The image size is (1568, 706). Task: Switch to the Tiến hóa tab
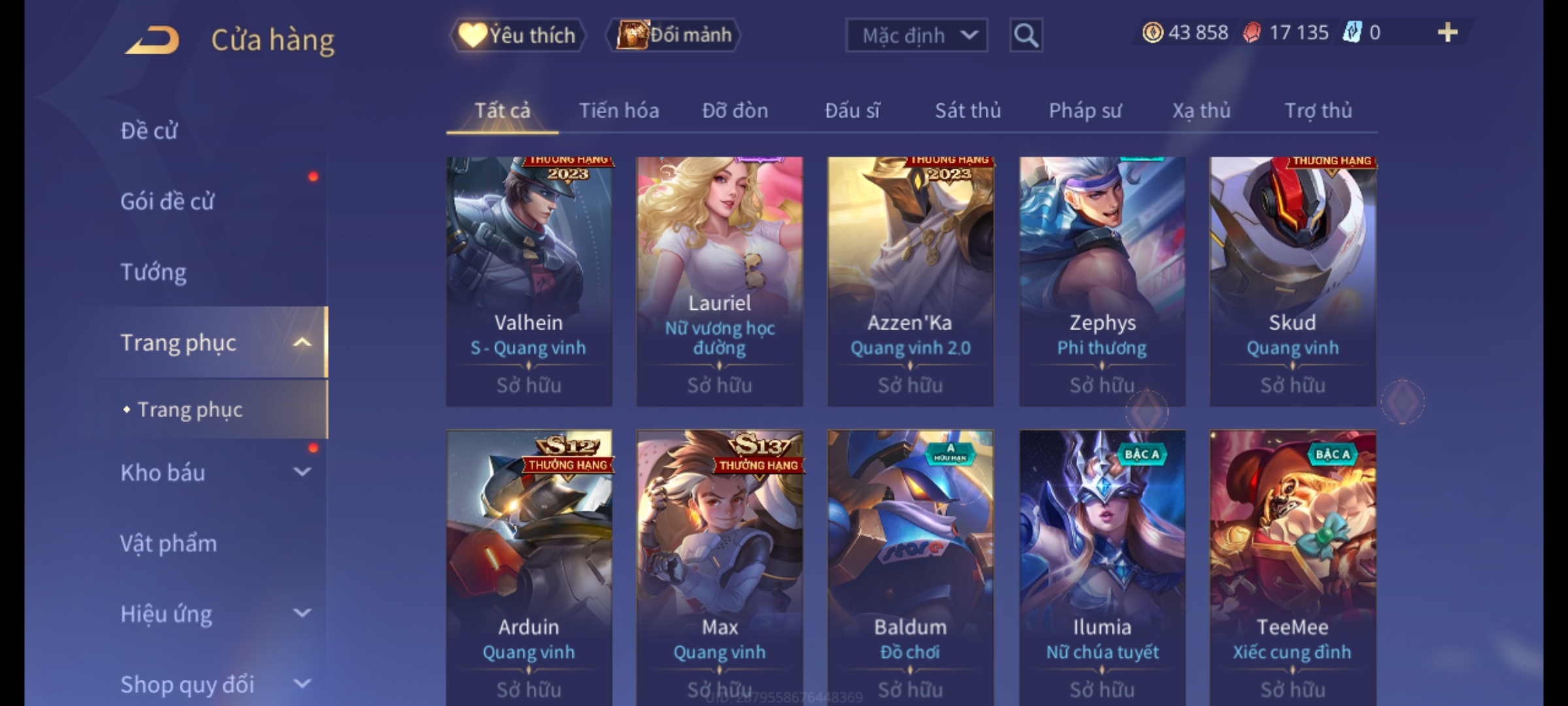619,110
